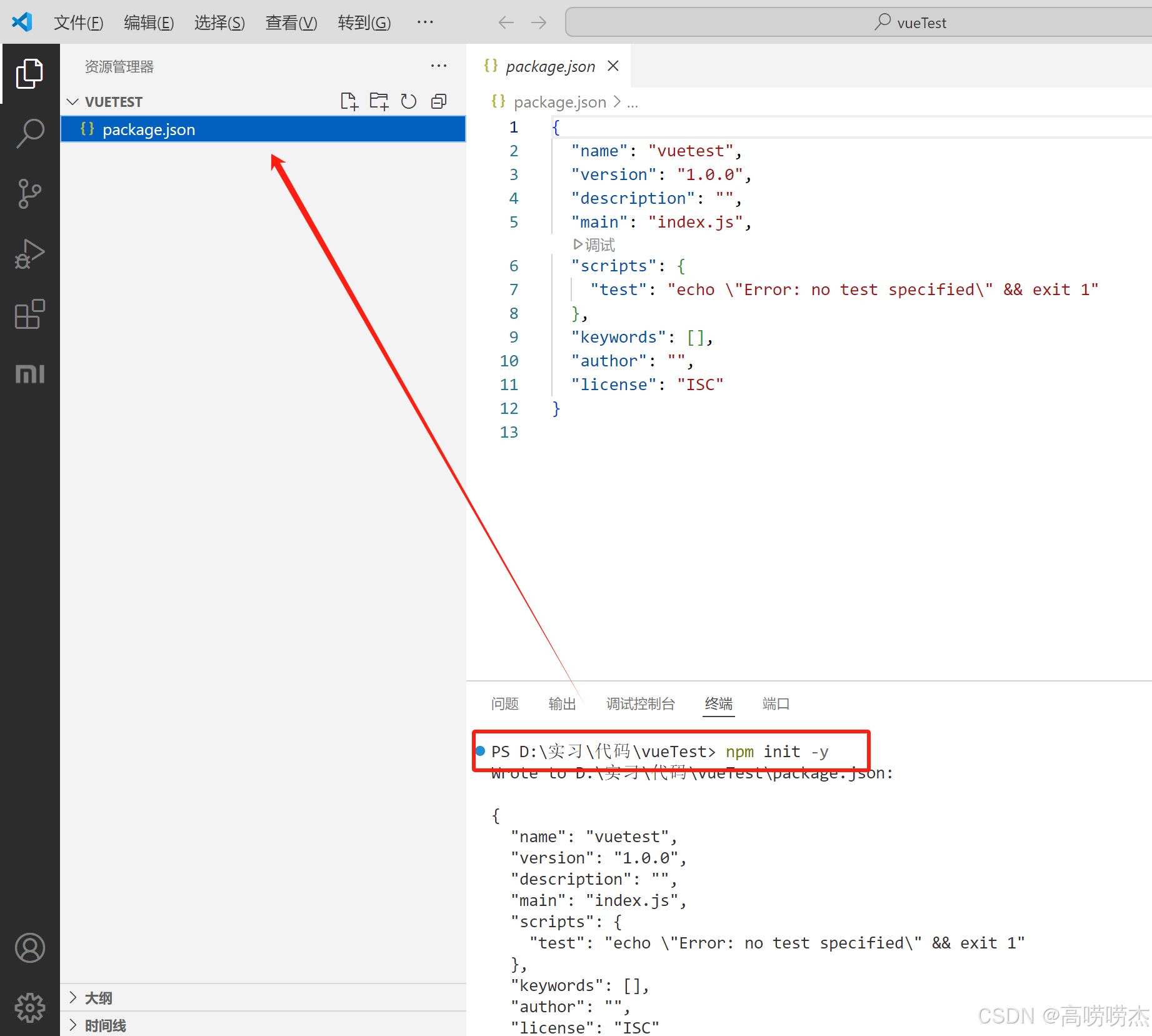Open the Settings gear icon
This screenshot has width=1152, height=1036.
(29, 1007)
